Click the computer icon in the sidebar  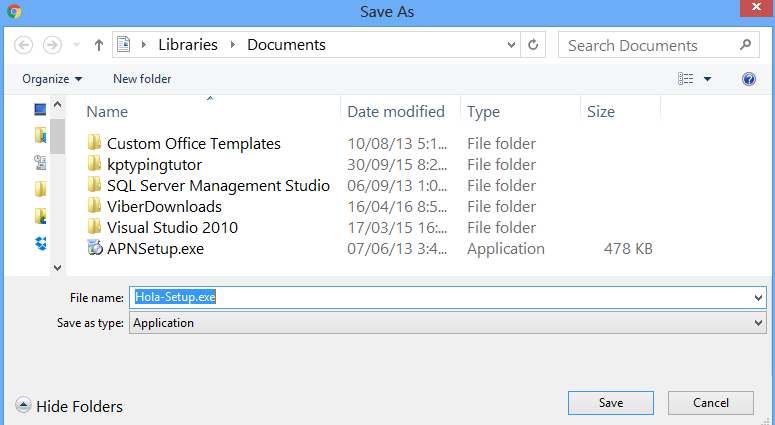point(41,109)
